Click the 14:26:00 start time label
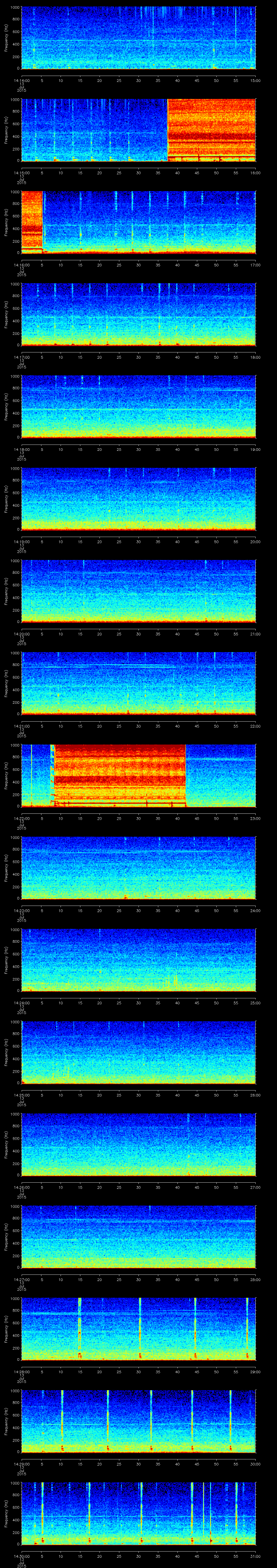Viewport: 277px width, 1568px height. click(x=21, y=1187)
